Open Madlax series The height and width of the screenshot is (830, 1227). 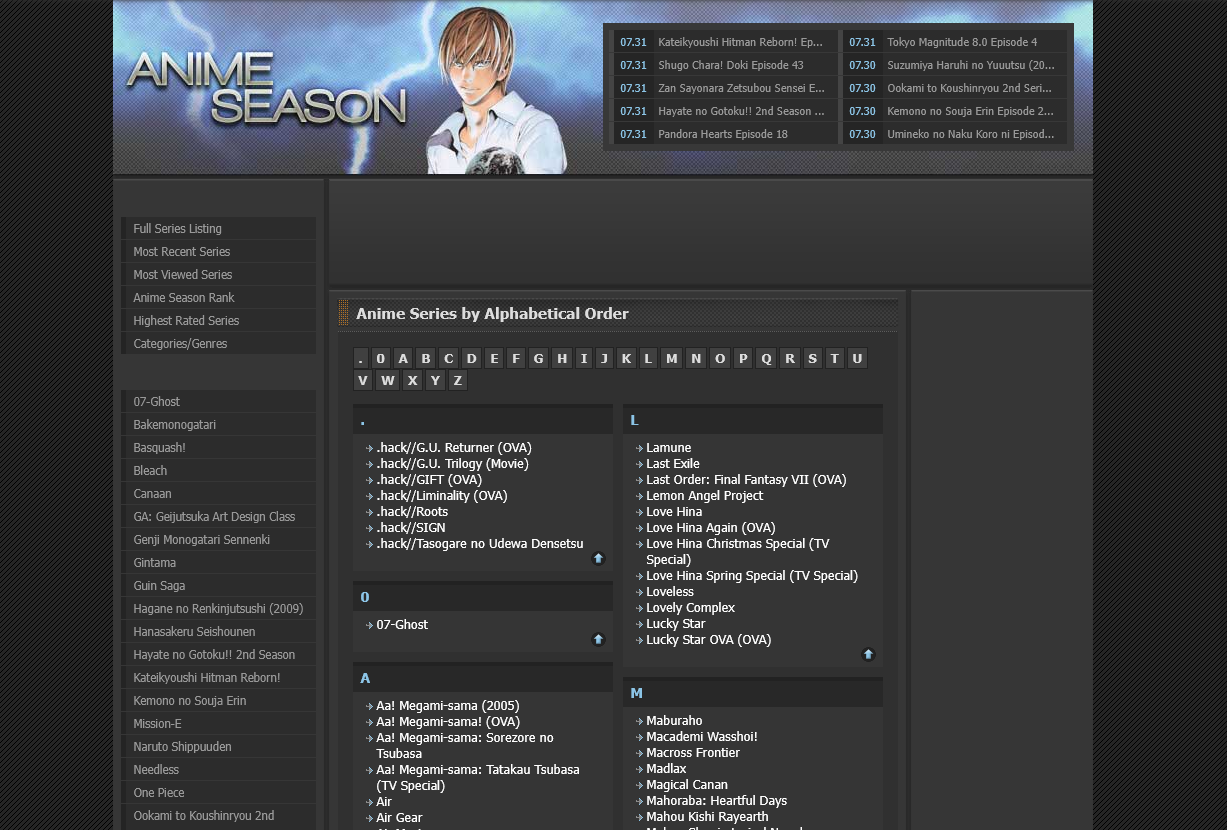click(x=666, y=769)
